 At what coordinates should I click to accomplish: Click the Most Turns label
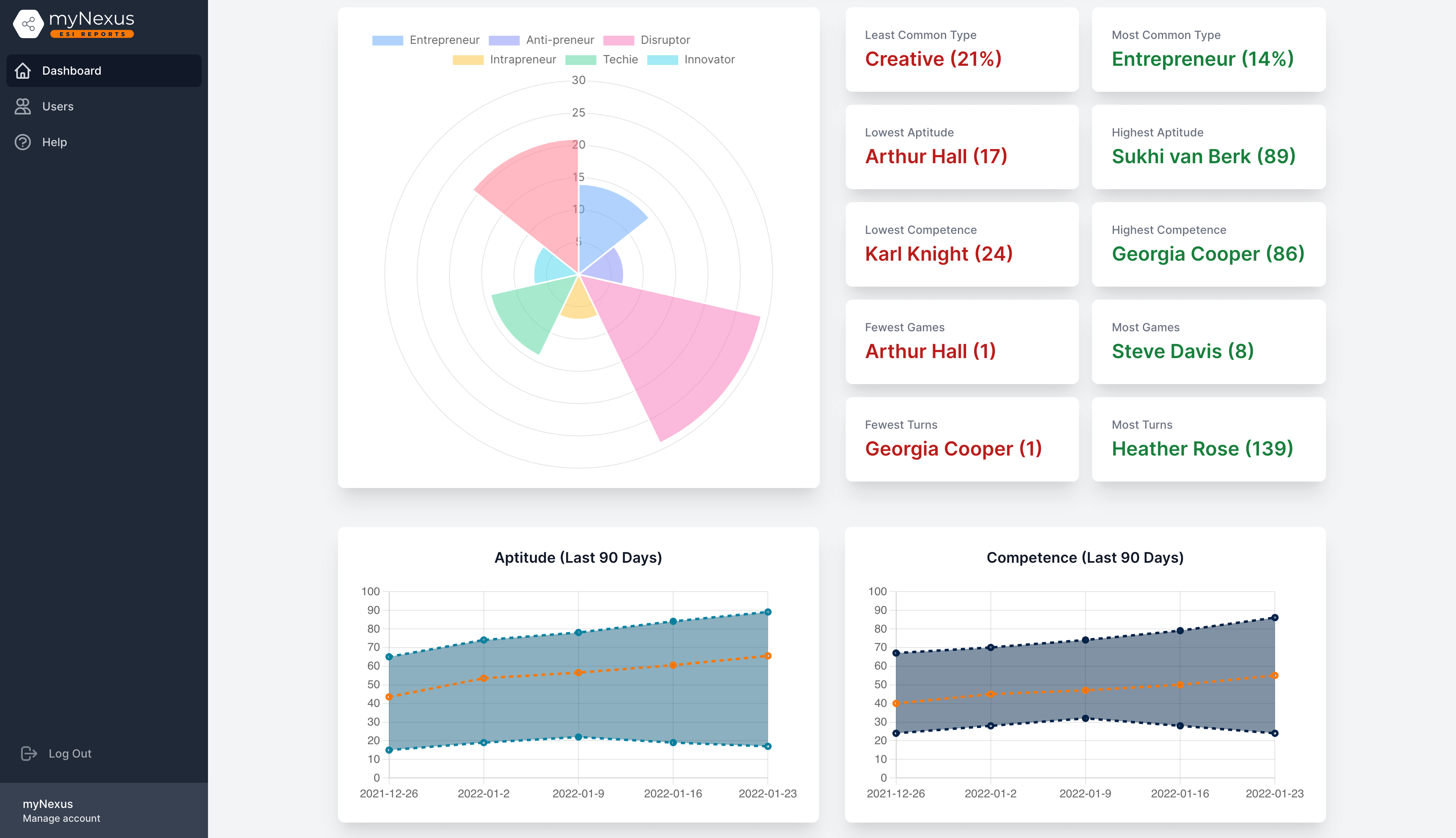(x=1142, y=425)
